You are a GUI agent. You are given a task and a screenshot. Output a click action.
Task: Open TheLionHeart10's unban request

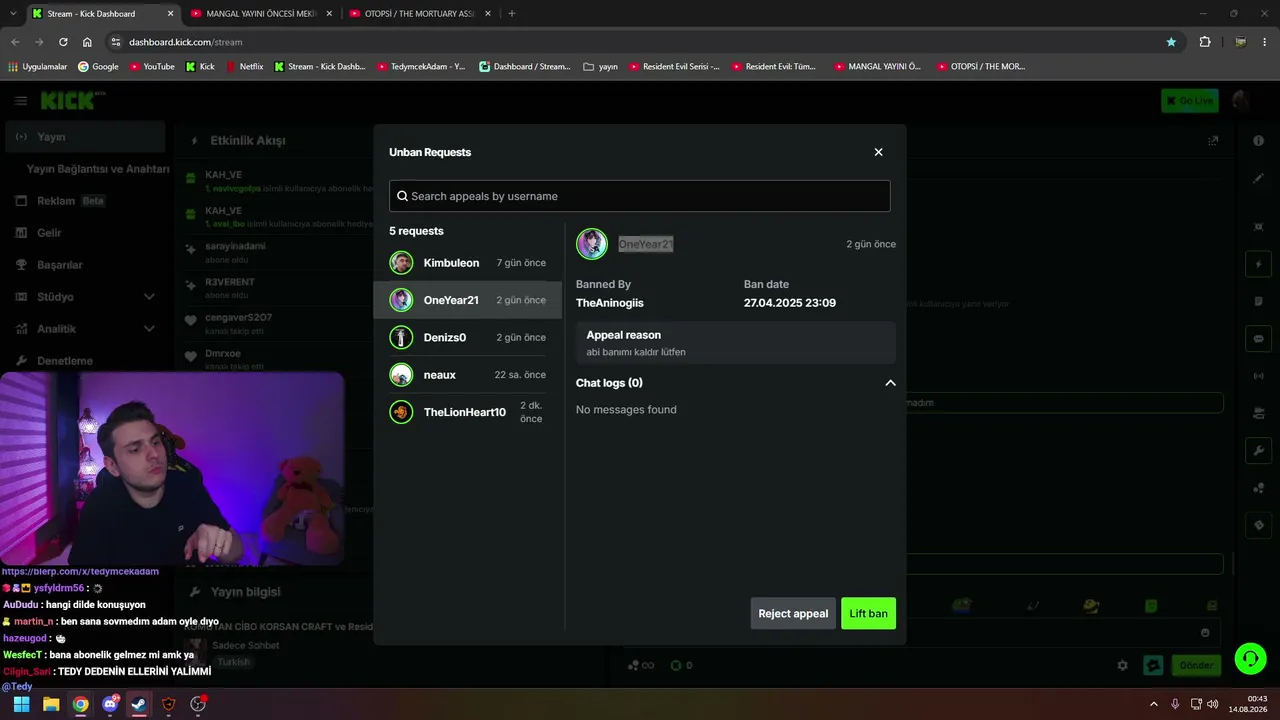tap(468, 412)
